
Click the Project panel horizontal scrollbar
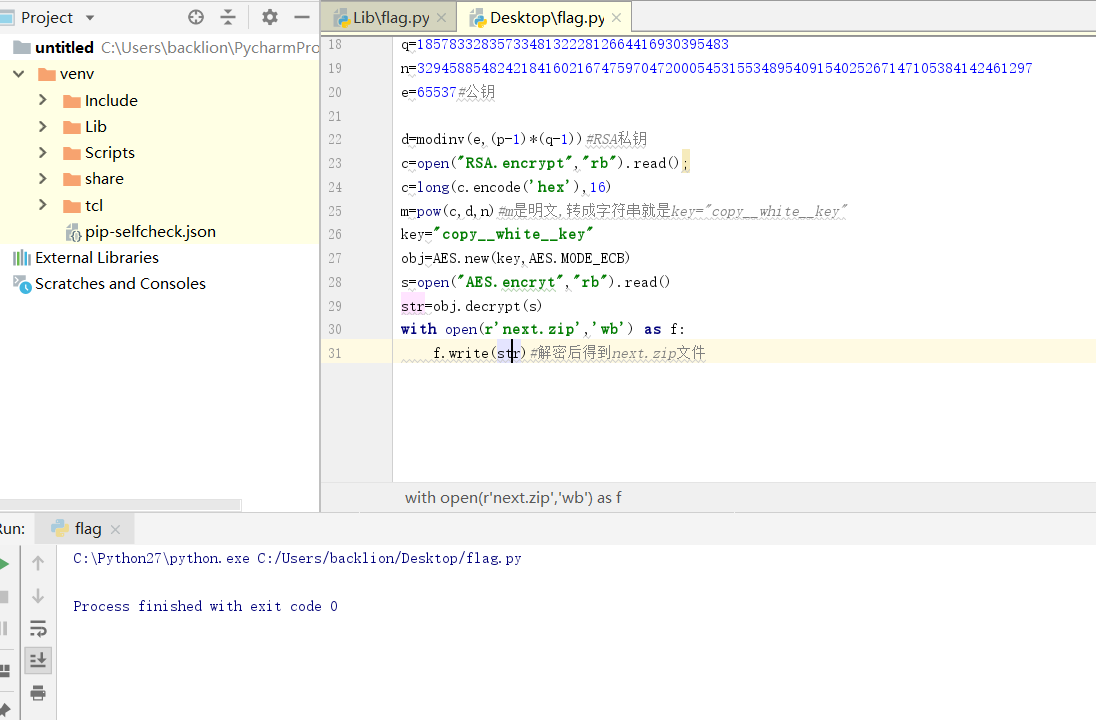click(x=120, y=505)
